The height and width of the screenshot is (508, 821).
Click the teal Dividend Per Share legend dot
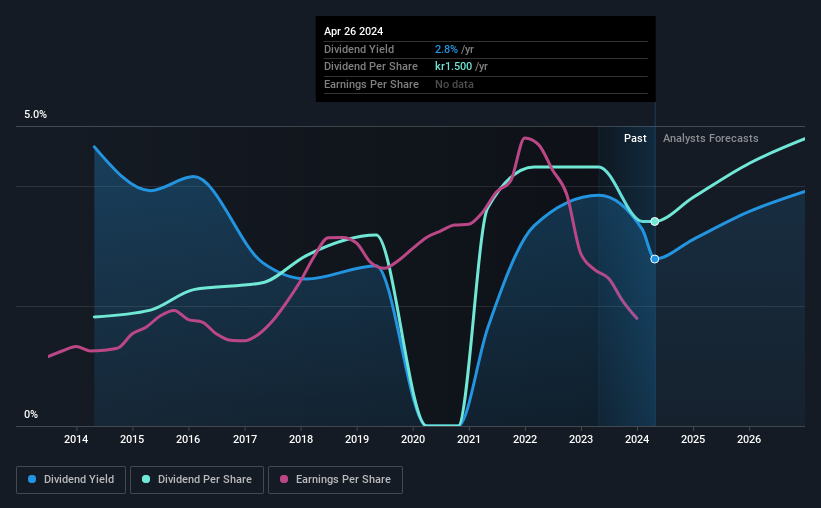pyautogui.click(x=146, y=479)
